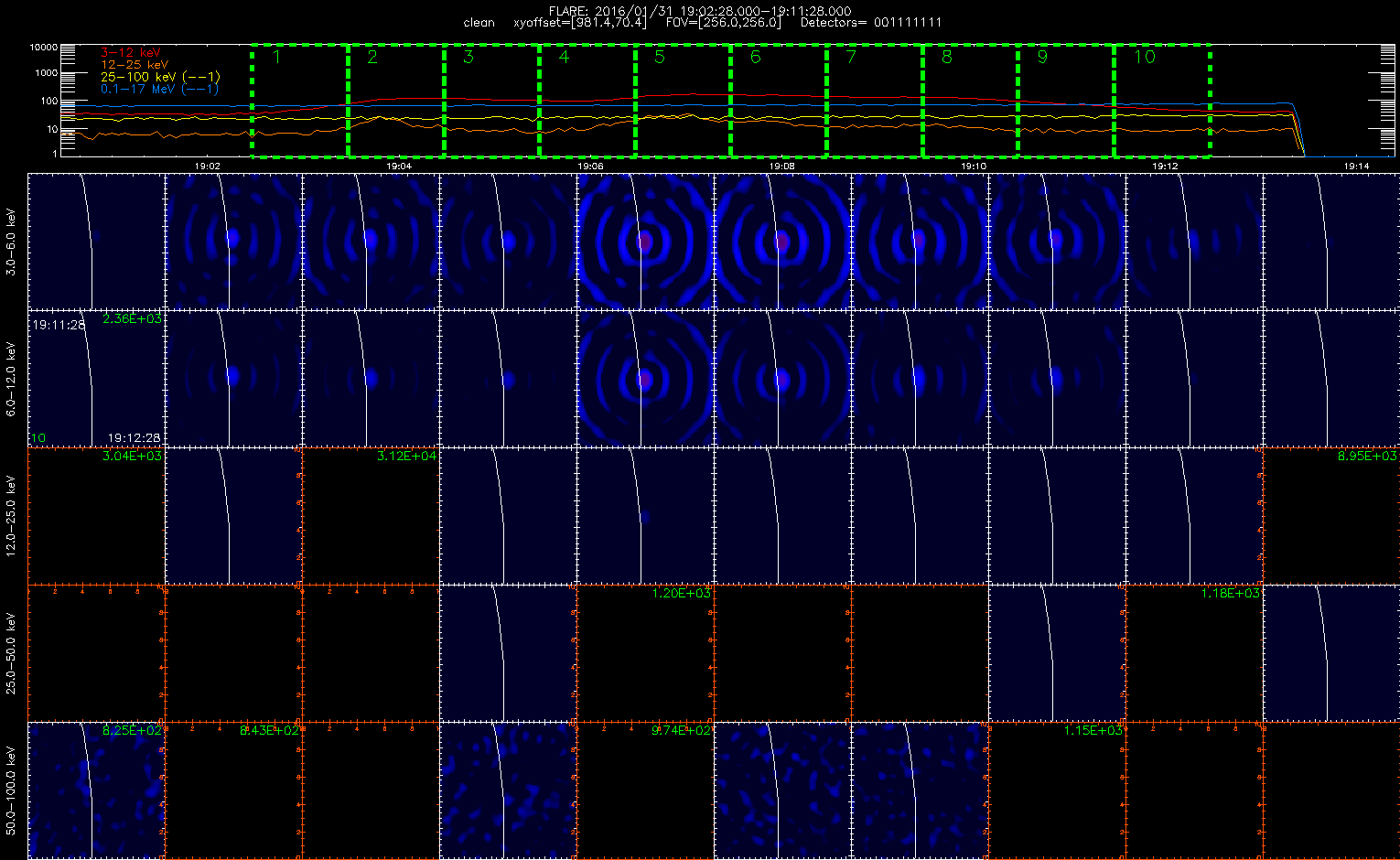Image resolution: width=1400 pixels, height=860 pixels.
Task: Click the 19:12:28 end time label
Action: pyautogui.click(x=134, y=438)
